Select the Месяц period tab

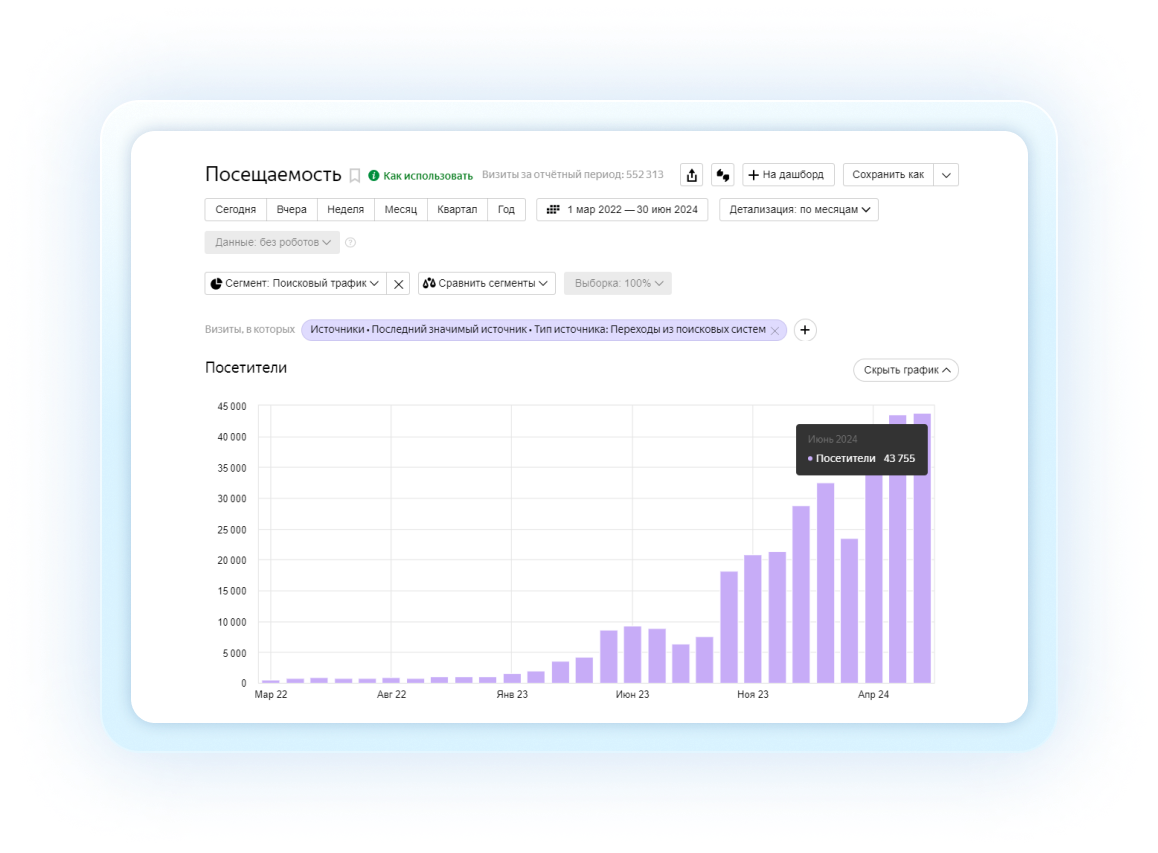[x=401, y=210]
